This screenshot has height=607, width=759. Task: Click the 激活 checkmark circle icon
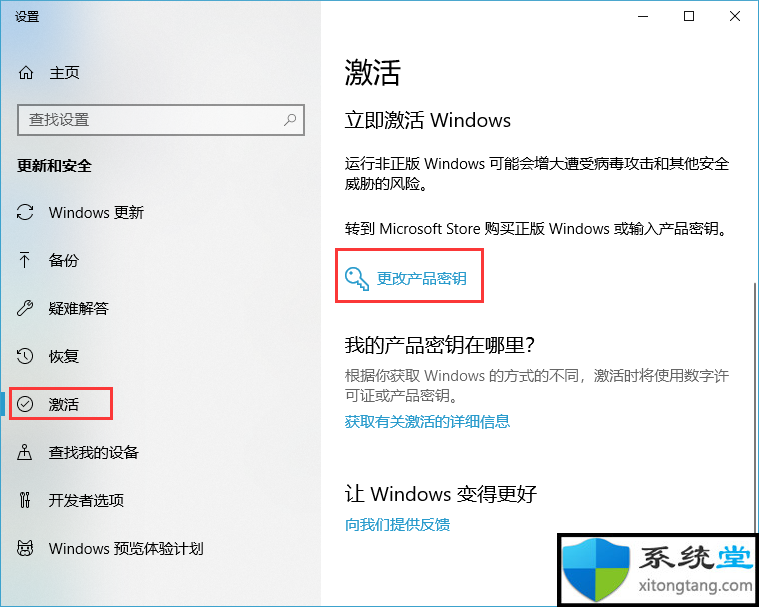click(x=25, y=404)
